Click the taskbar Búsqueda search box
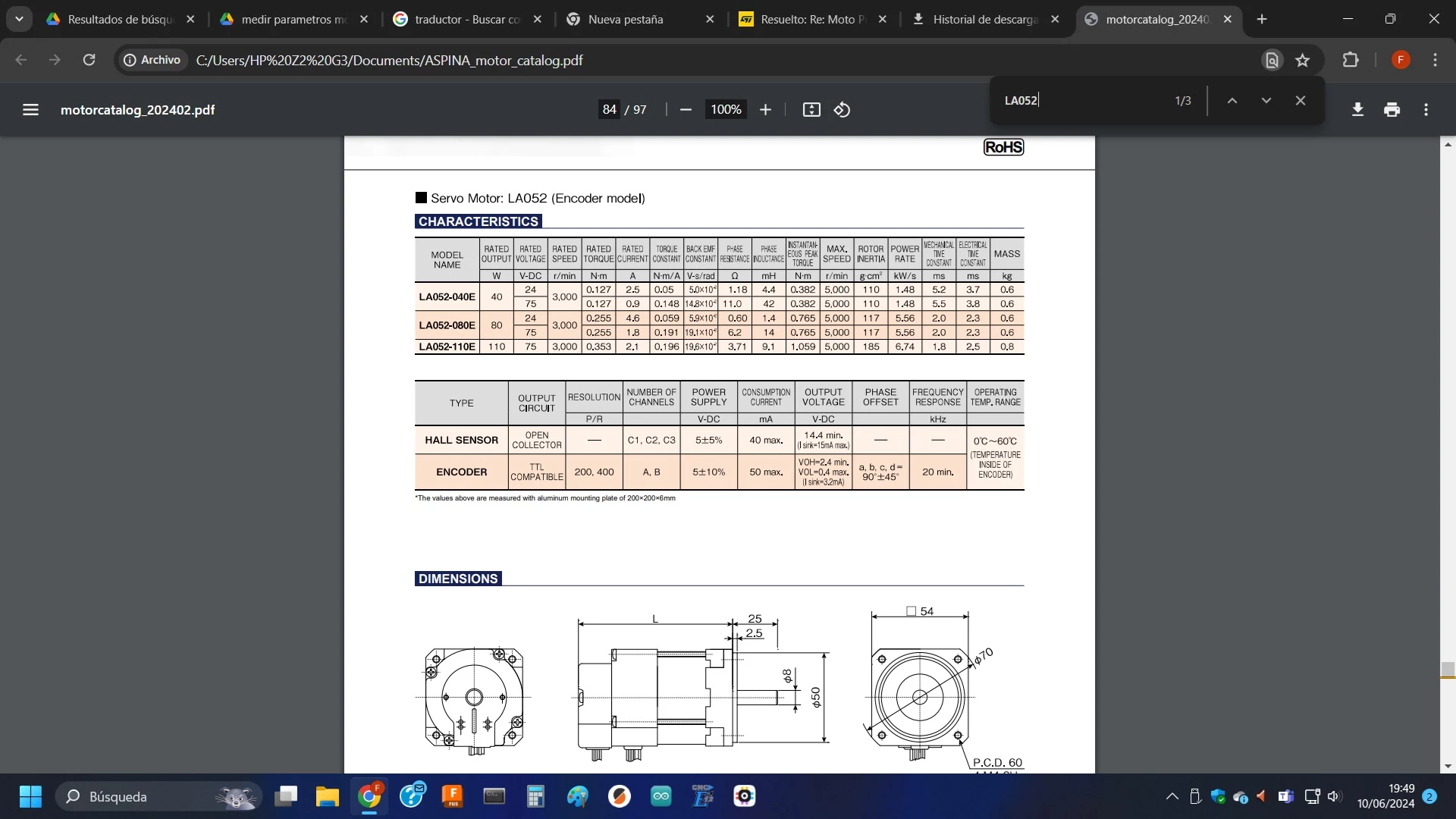Screen dimensions: 1456x819 tap(158, 796)
